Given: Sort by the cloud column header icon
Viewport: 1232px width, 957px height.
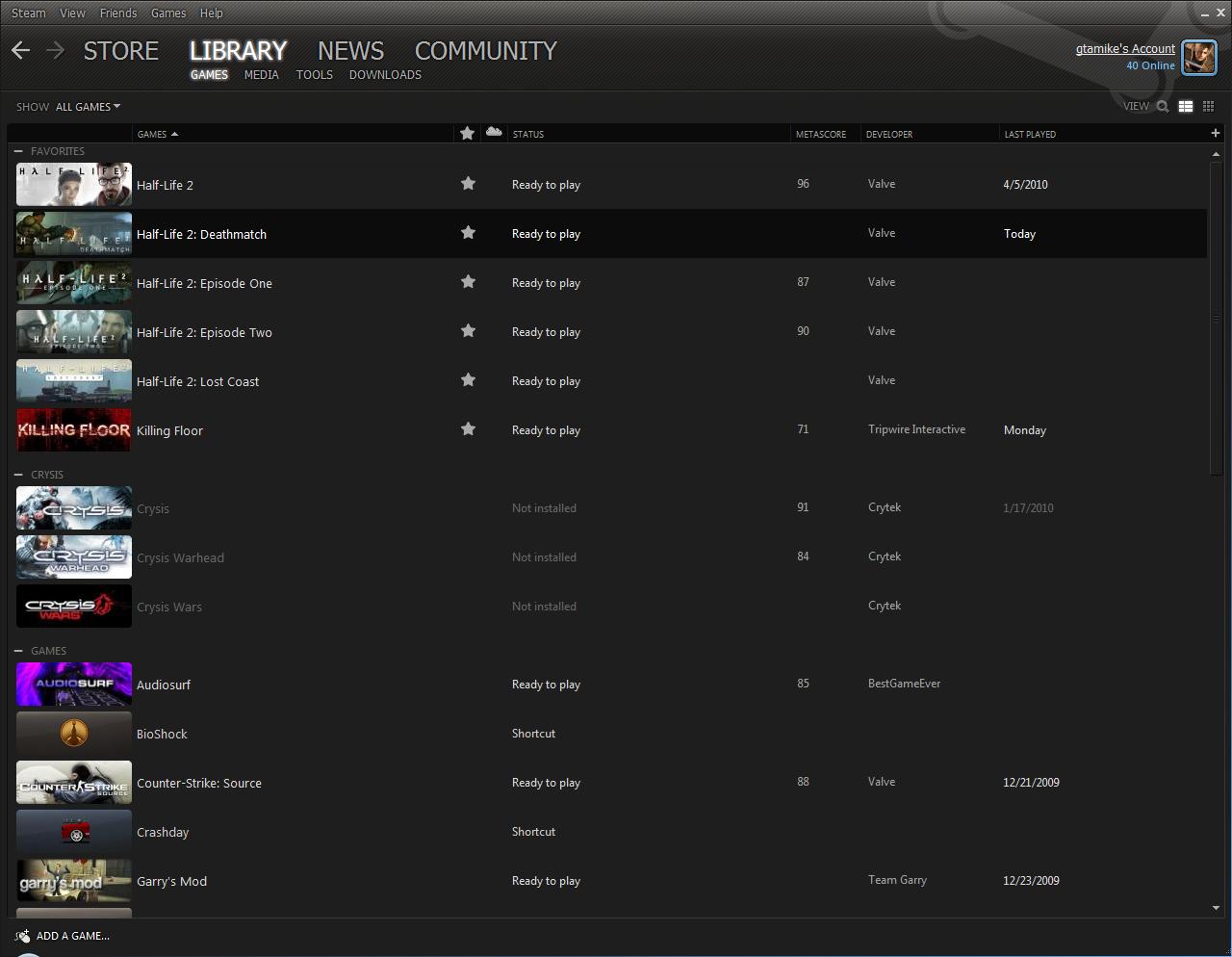Looking at the screenshot, I should [x=494, y=132].
